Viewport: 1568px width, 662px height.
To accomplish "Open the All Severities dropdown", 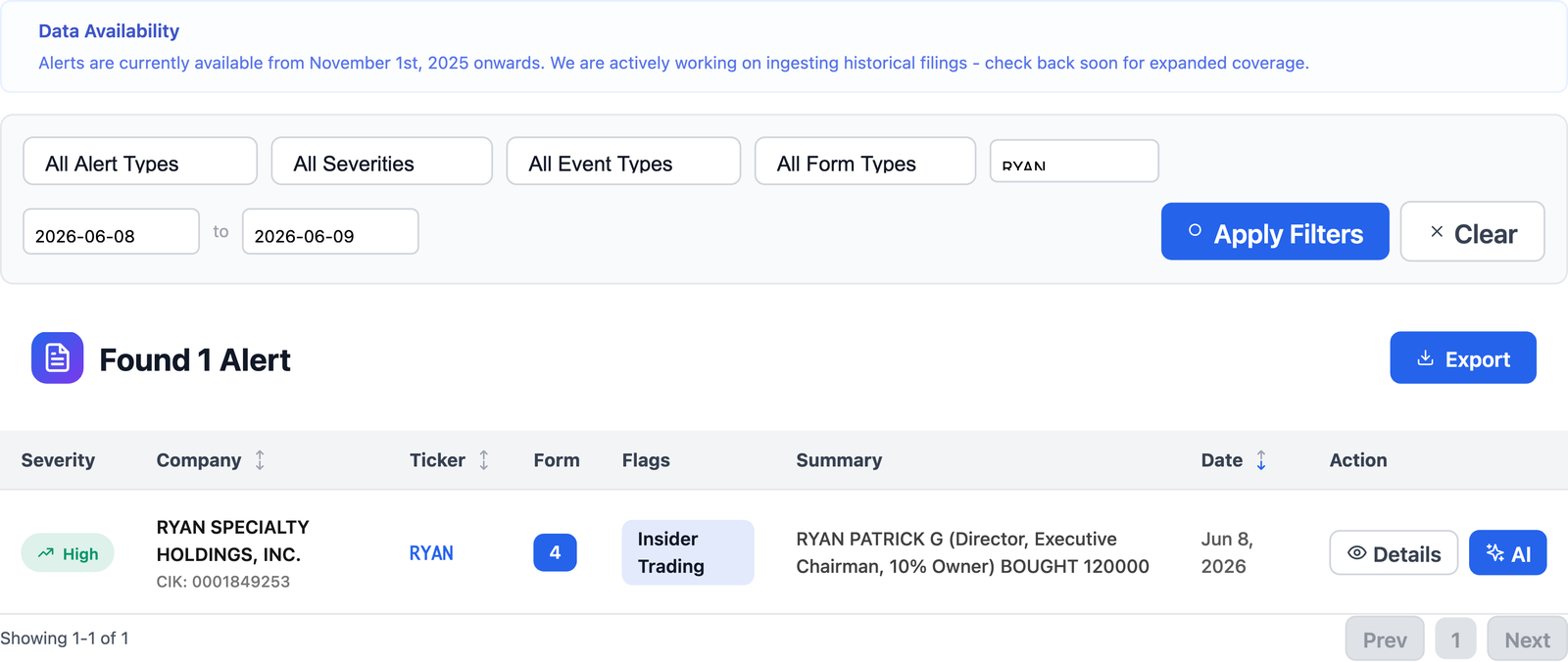I will [381, 162].
